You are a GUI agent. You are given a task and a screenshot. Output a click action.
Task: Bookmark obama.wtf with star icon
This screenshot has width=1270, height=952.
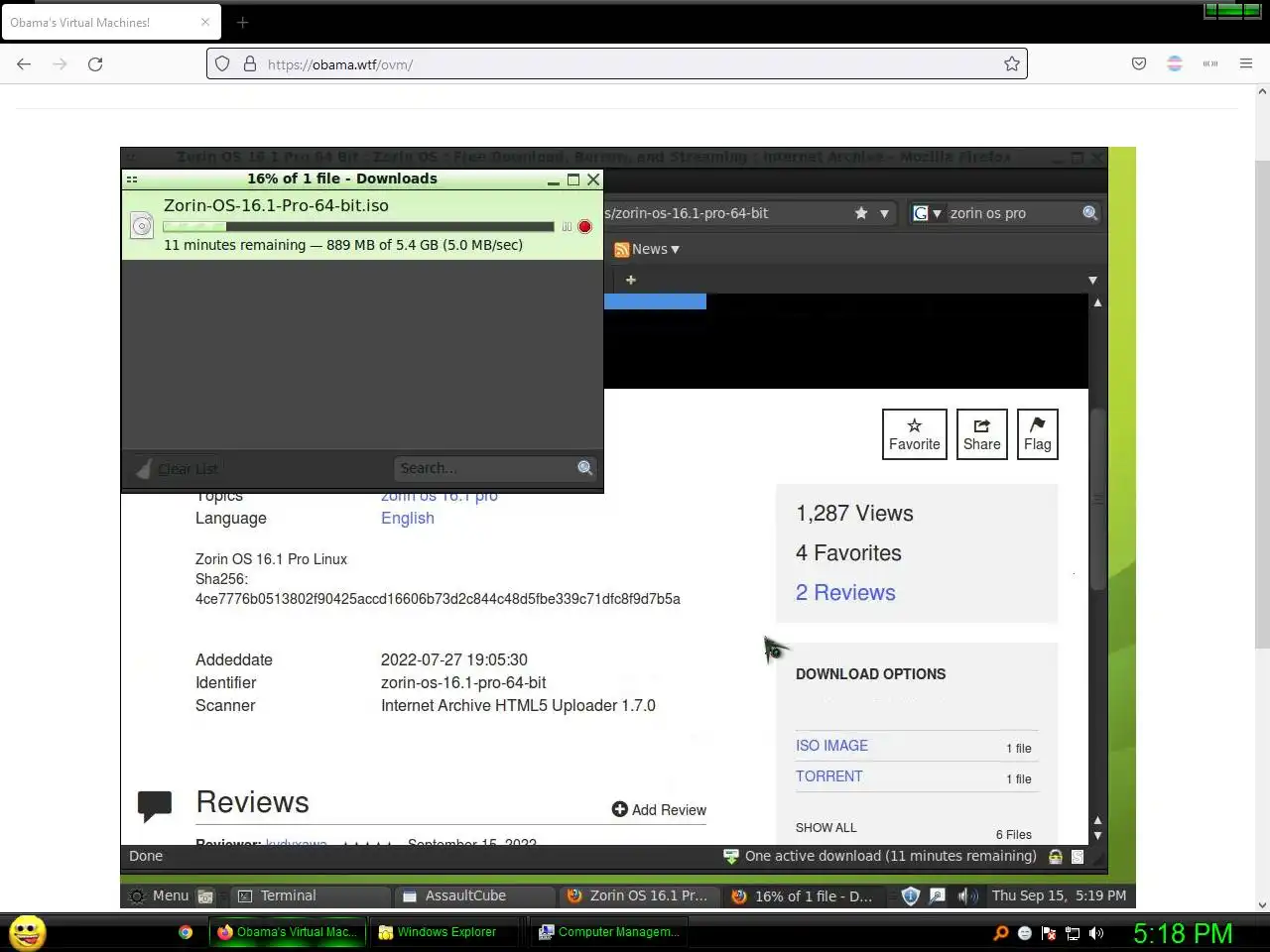coord(1011,64)
